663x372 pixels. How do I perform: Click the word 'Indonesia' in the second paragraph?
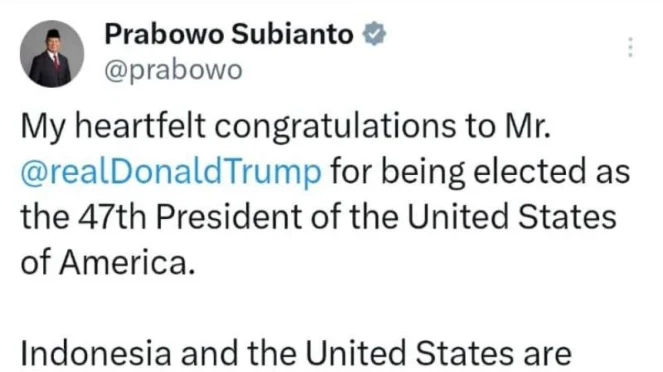(96, 353)
